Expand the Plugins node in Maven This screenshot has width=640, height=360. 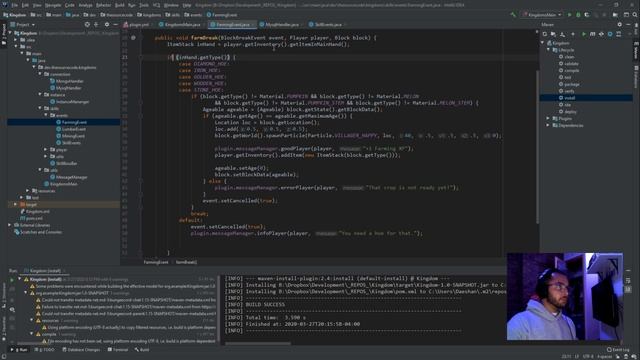tap(549, 118)
